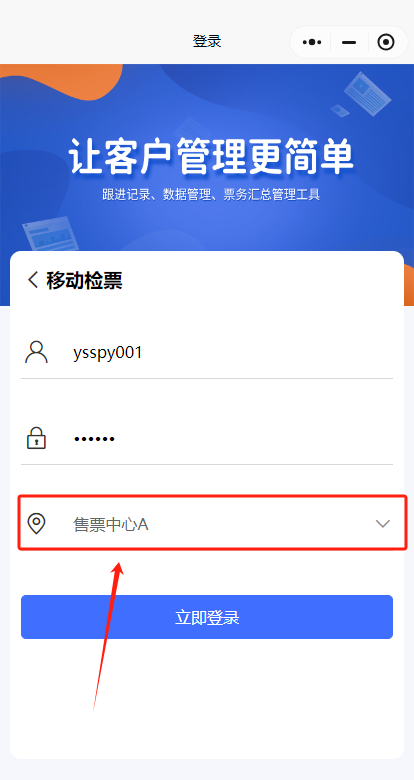Click the location pin icon
Screen dimensions: 414x780
36,524
